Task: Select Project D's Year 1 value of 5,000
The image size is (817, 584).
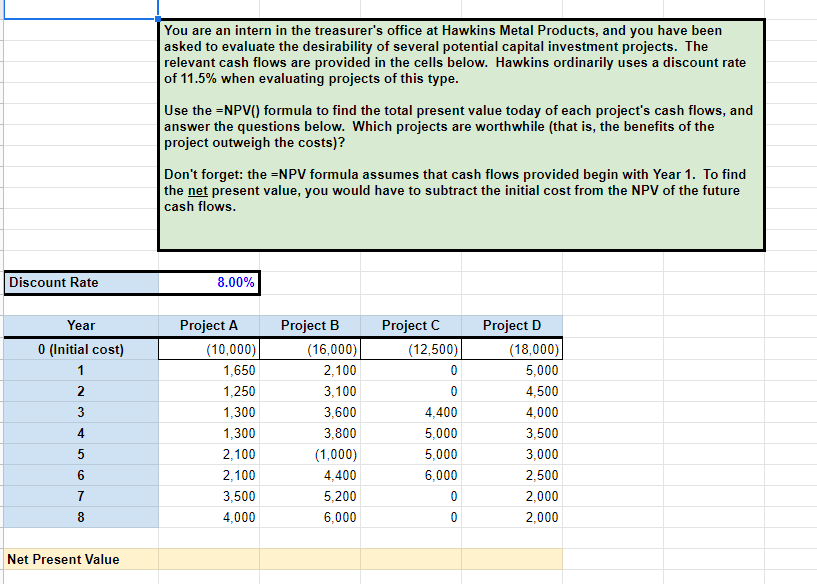Action: pyautogui.click(x=511, y=370)
